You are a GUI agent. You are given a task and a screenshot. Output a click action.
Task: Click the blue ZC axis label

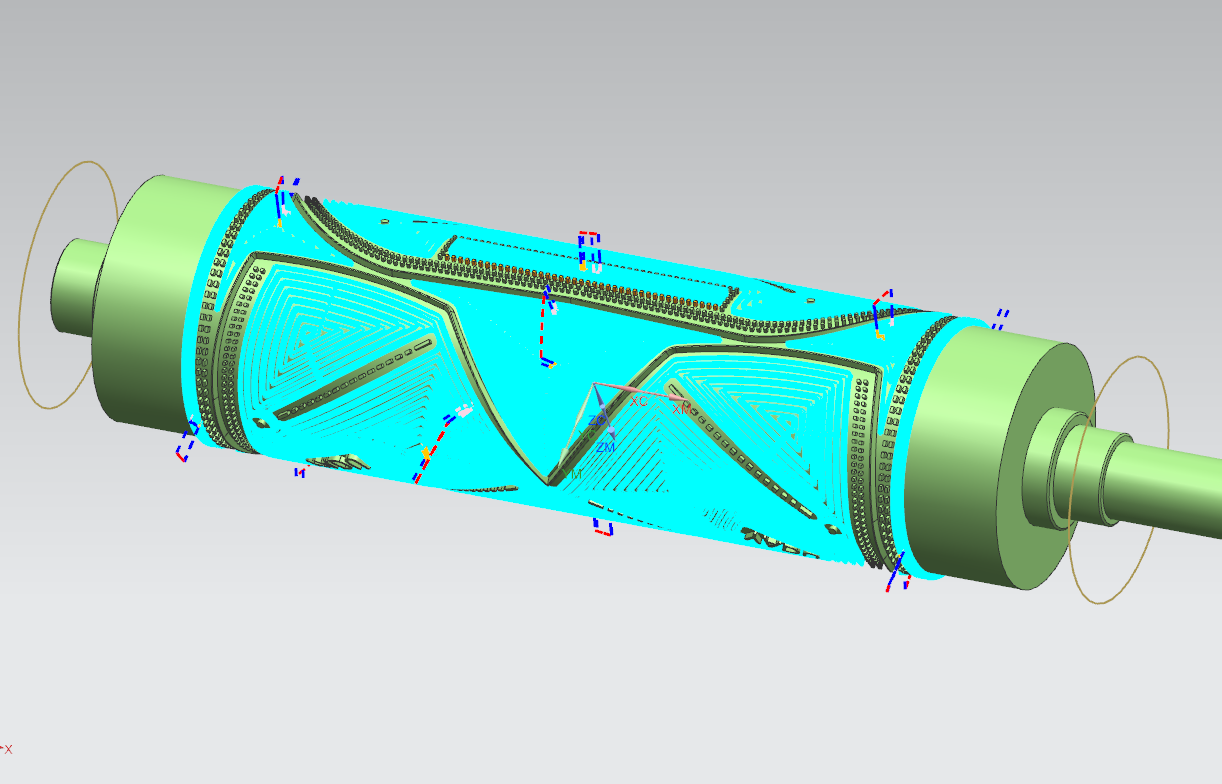pyautogui.click(x=596, y=421)
